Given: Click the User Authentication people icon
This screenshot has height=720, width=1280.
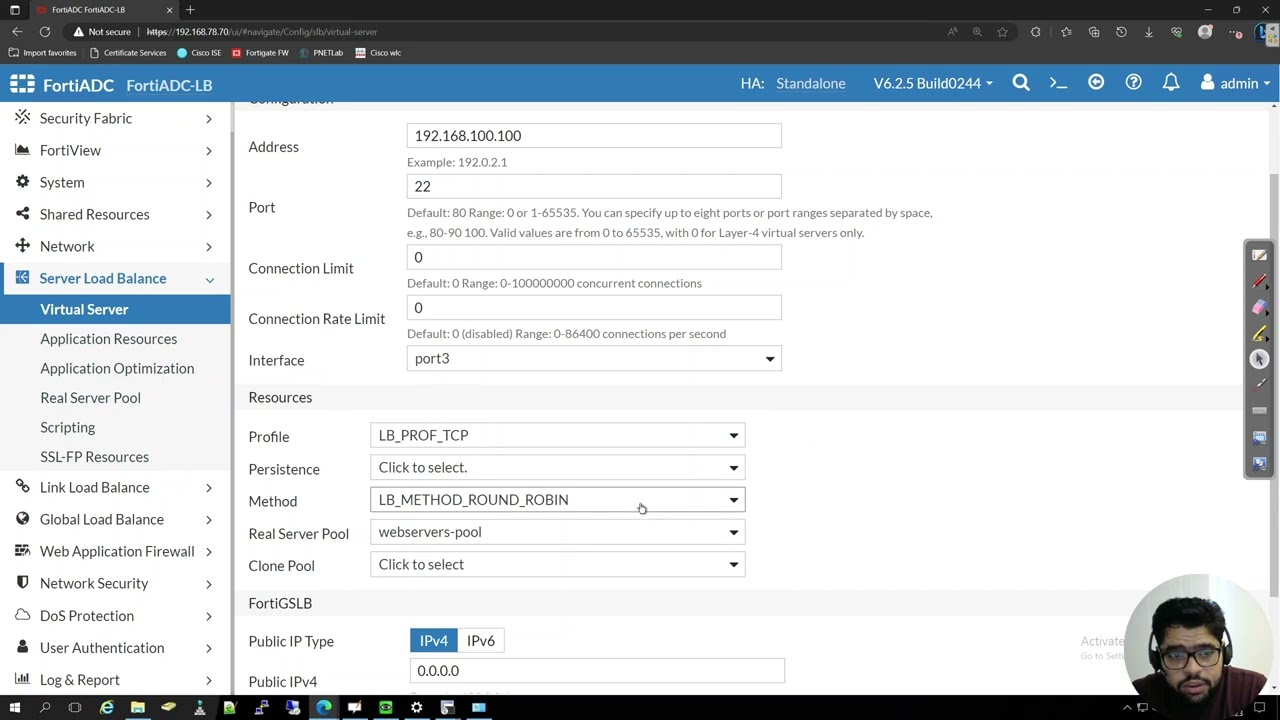Looking at the screenshot, I should [x=22, y=647].
